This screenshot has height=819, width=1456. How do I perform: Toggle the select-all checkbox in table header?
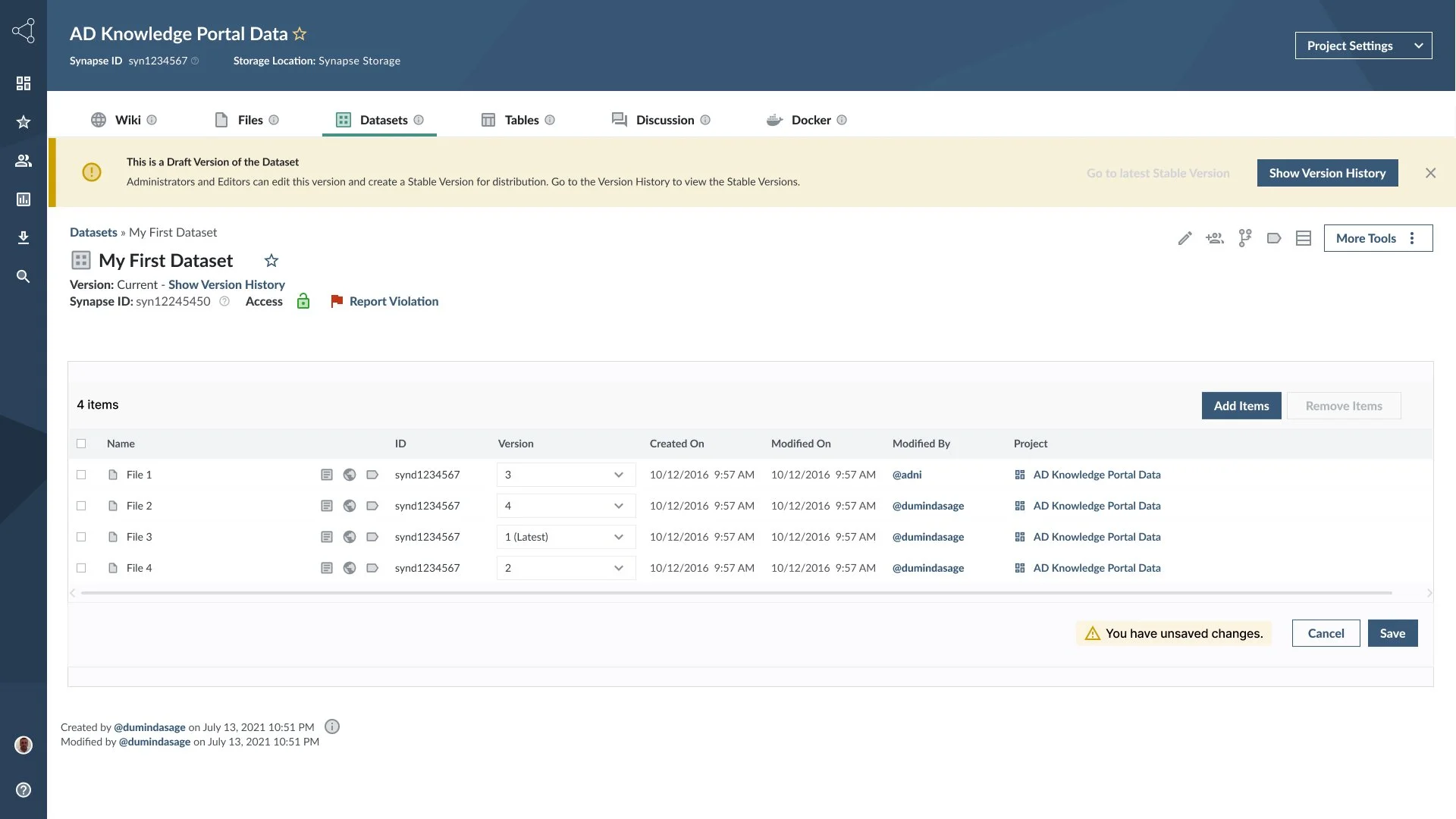point(81,444)
